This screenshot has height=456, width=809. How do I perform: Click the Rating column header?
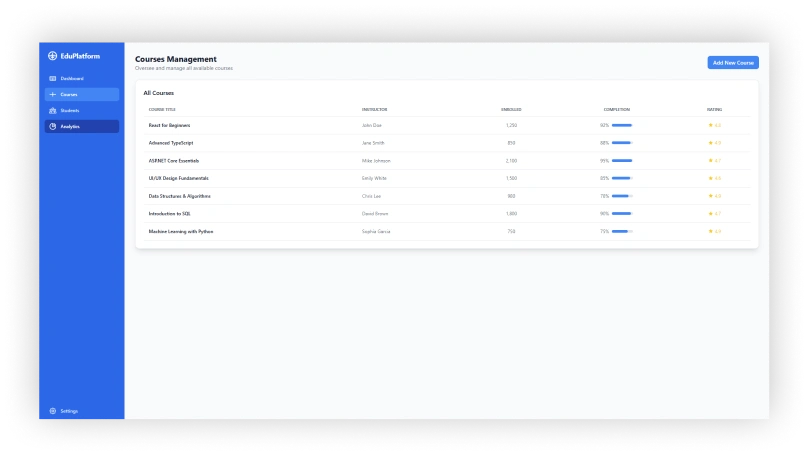pyautogui.click(x=714, y=109)
